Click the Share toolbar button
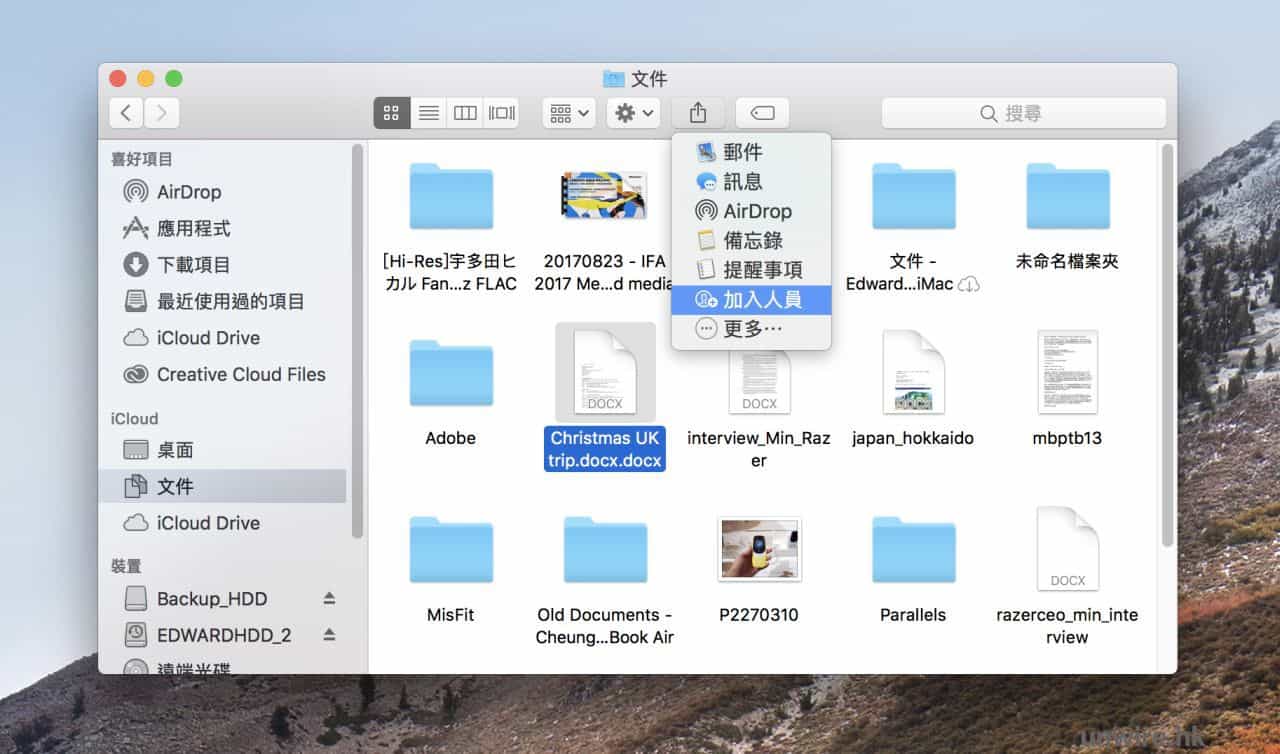1280x754 pixels. pyautogui.click(x=698, y=113)
